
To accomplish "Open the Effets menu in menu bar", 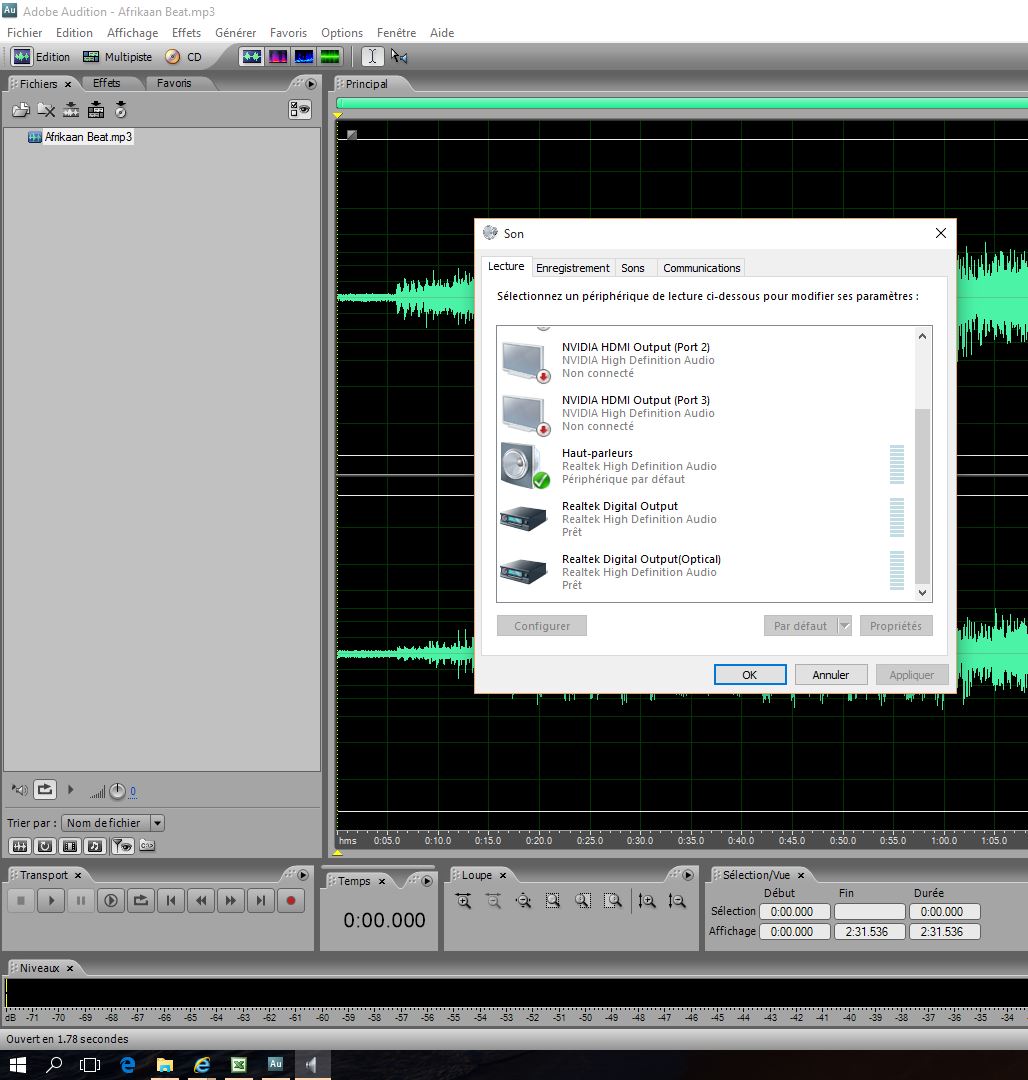I will point(186,32).
